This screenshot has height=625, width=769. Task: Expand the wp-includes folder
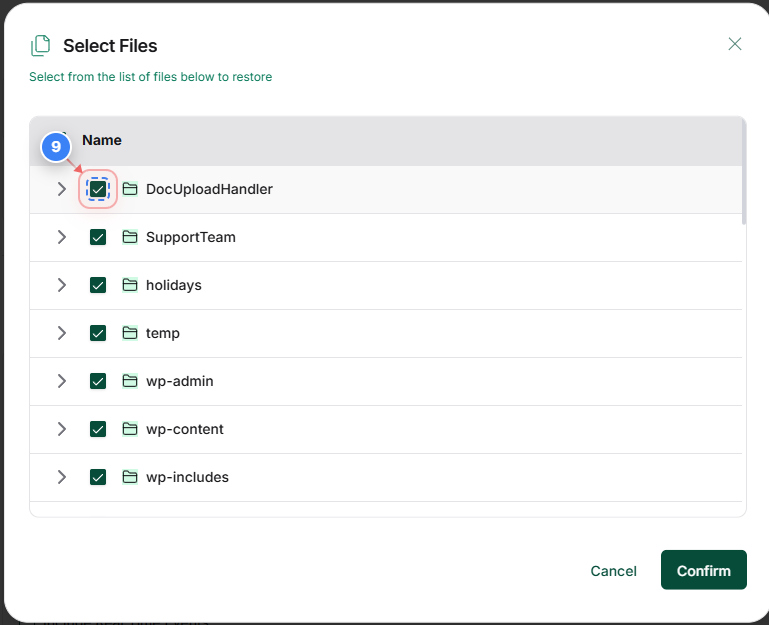[61, 477]
